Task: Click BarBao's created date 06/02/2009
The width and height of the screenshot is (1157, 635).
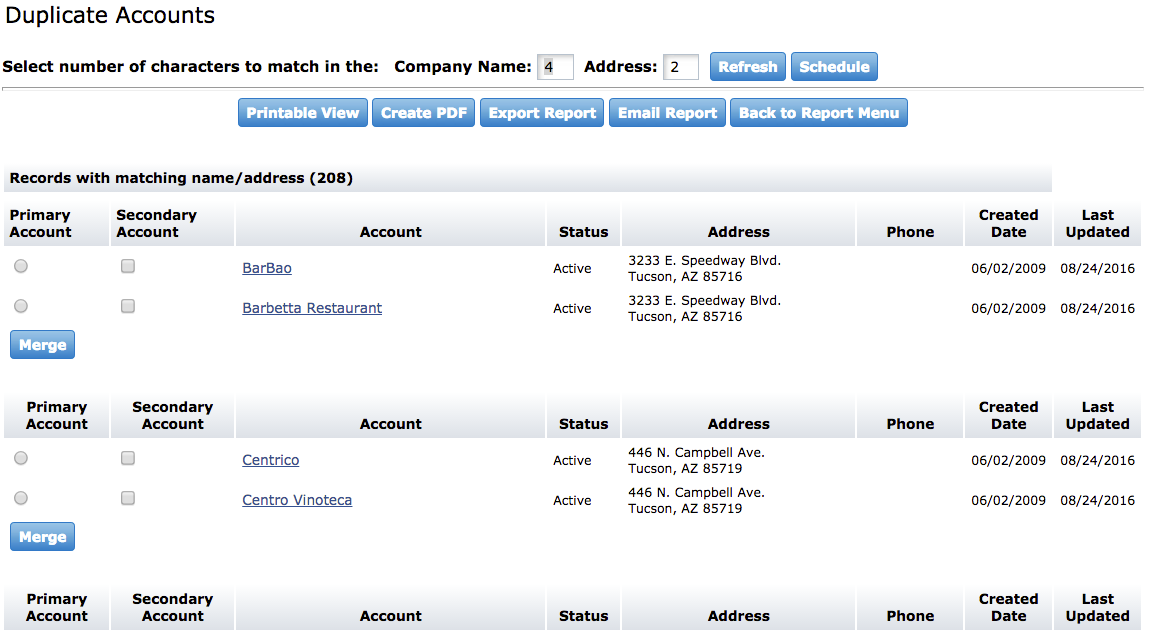Action: coord(1008,268)
